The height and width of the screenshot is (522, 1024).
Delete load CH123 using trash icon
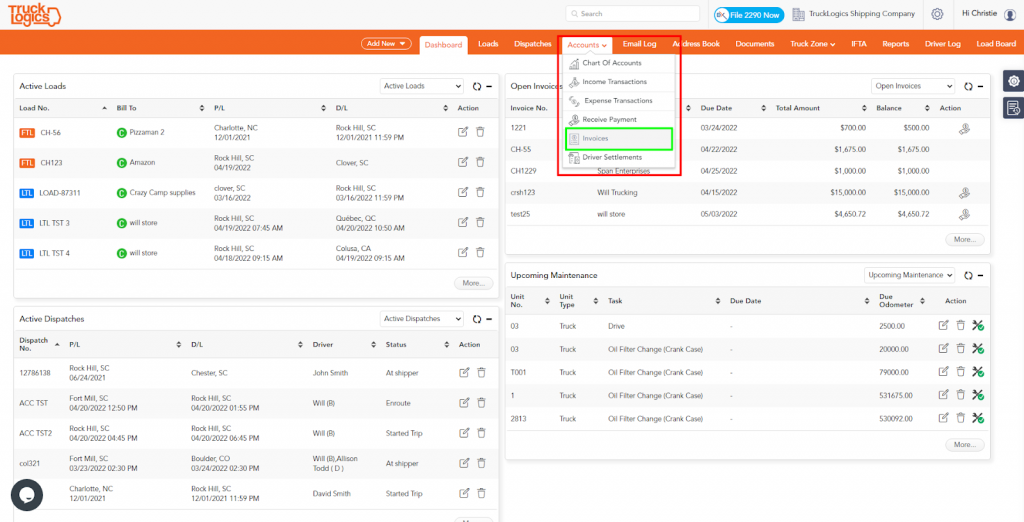pos(480,162)
